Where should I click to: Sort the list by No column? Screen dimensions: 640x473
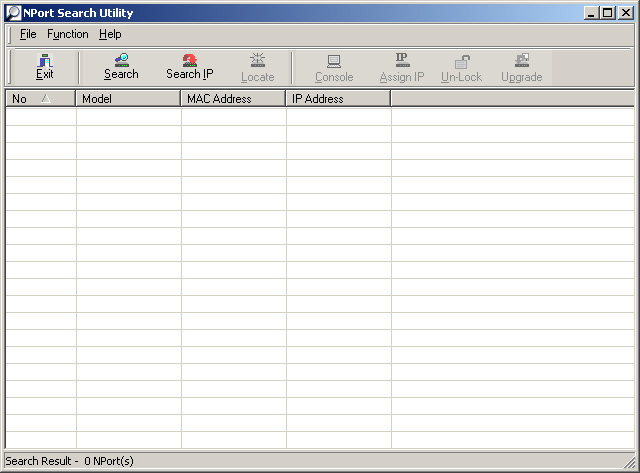pyautogui.click(x=40, y=99)
